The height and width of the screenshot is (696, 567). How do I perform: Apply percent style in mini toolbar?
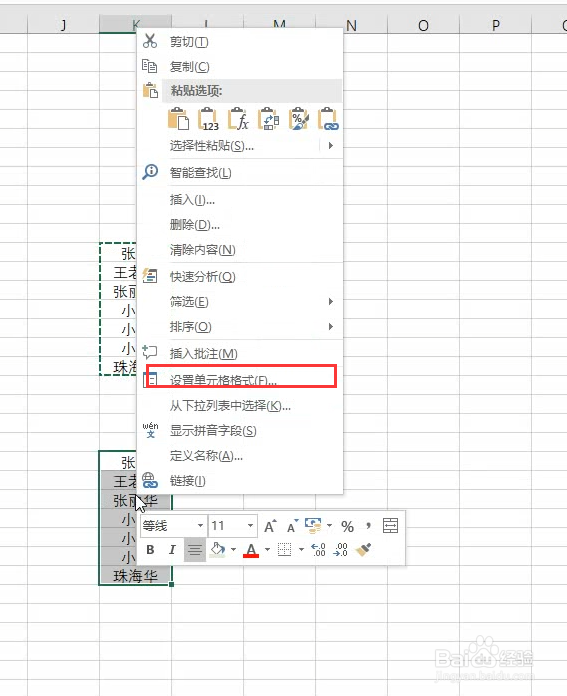click(x=348, y=526)
